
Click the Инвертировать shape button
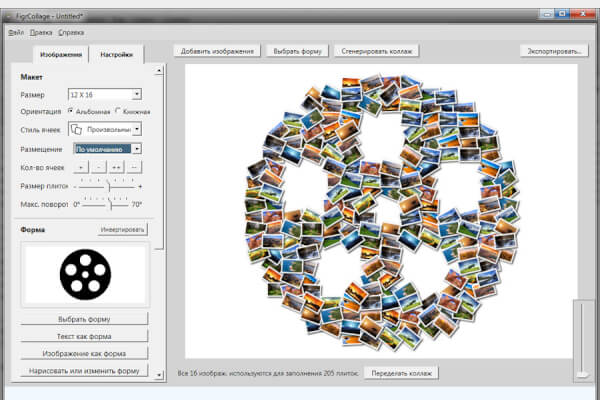pyautogui.click(x=122, y=229)
